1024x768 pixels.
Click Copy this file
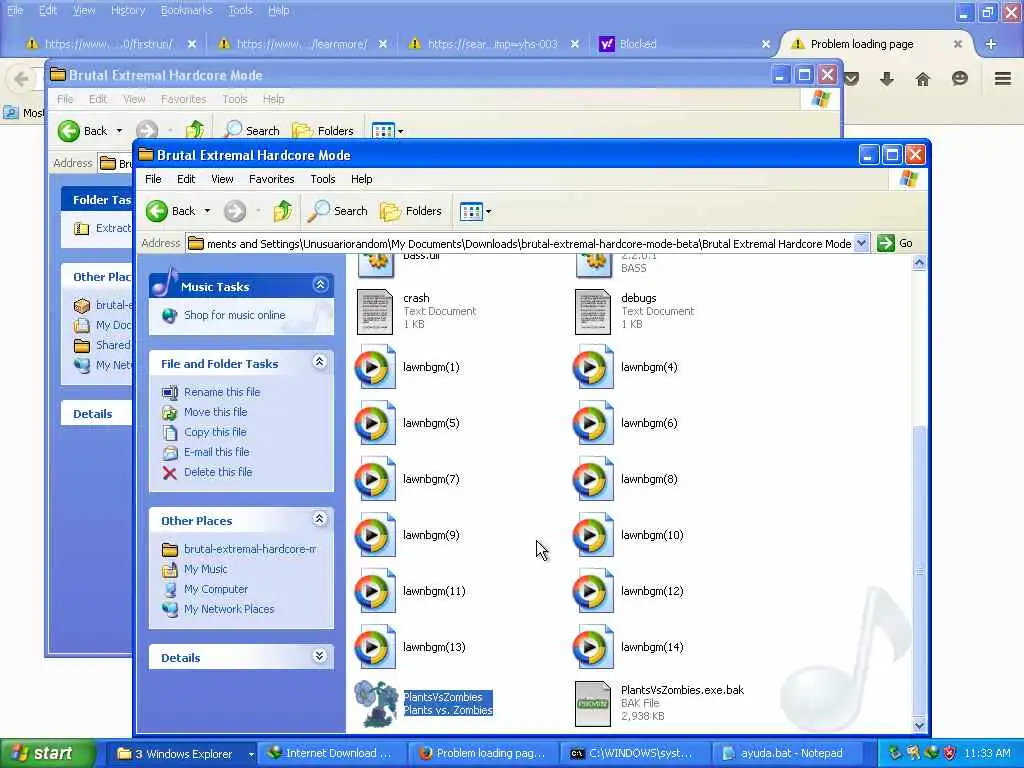click(215, 432)
